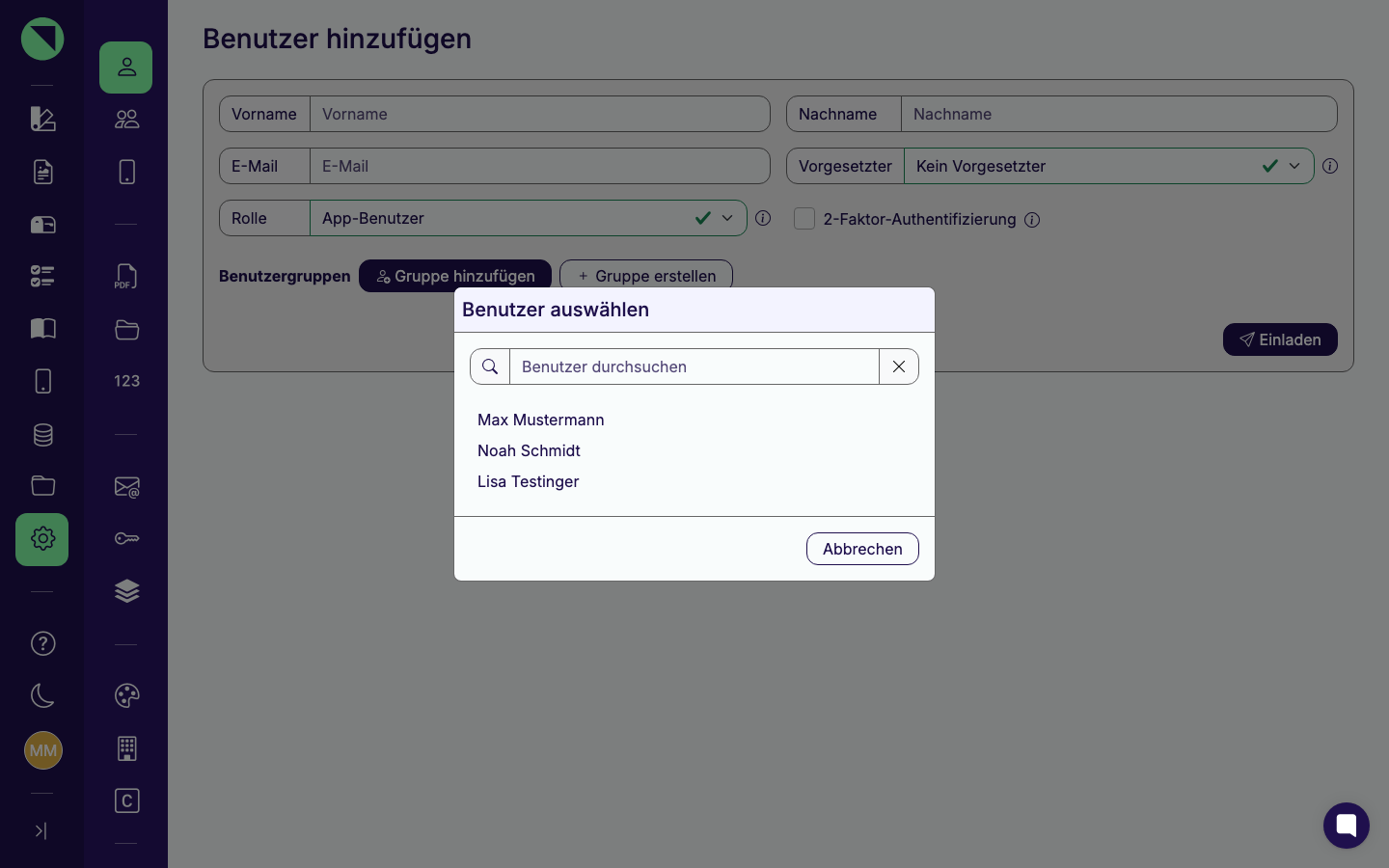Viewport: 1389px width, 868px height.
Task: Open the settings gear in main sidebar
Action: [x=42, y=539]
